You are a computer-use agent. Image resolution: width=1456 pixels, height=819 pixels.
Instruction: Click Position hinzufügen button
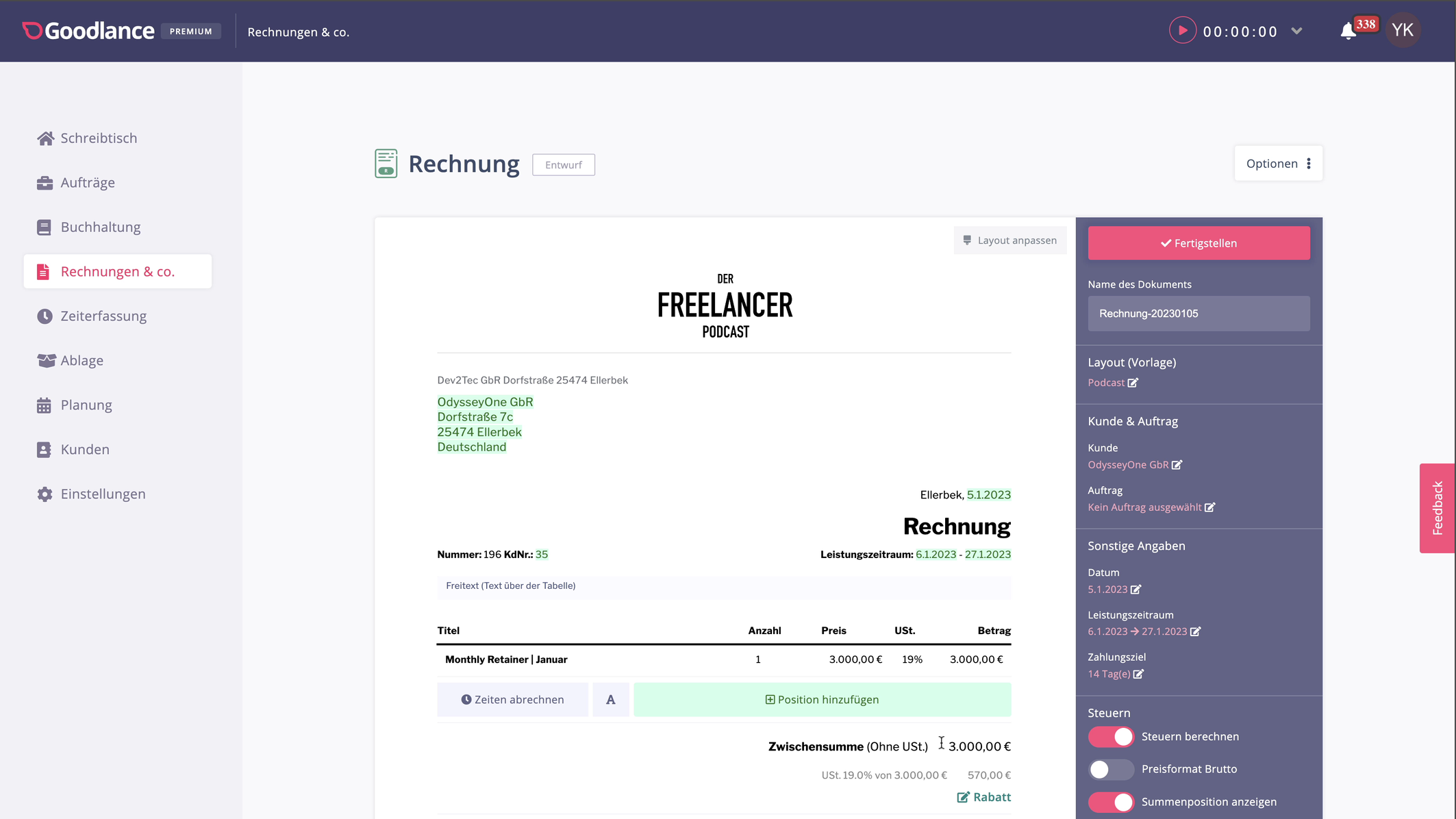point(822,700)
